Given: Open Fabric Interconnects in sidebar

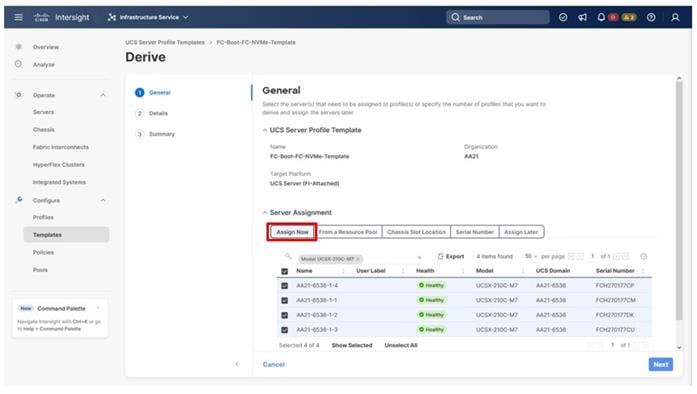Looking at the screenshot, I should click(60, 147).
